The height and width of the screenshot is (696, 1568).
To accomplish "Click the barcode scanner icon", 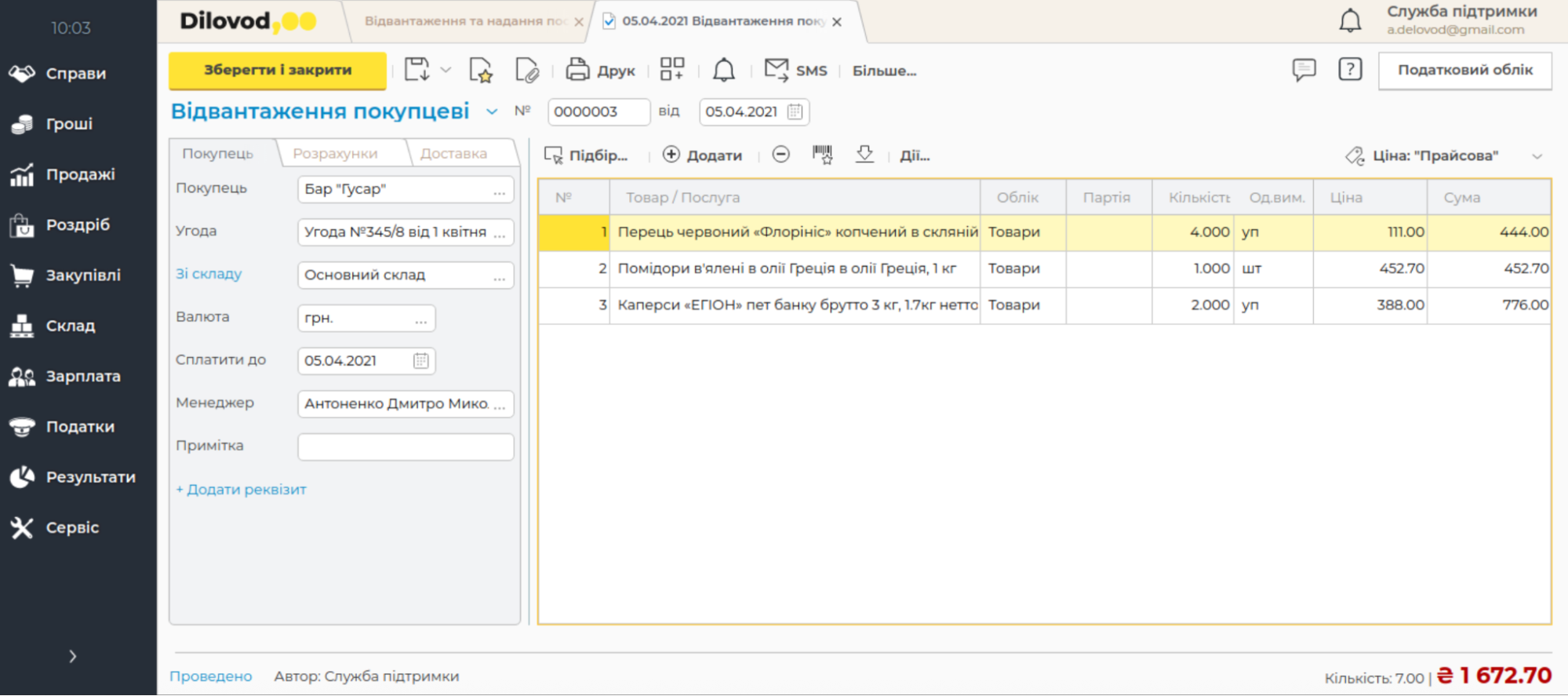I will (822, 155).
